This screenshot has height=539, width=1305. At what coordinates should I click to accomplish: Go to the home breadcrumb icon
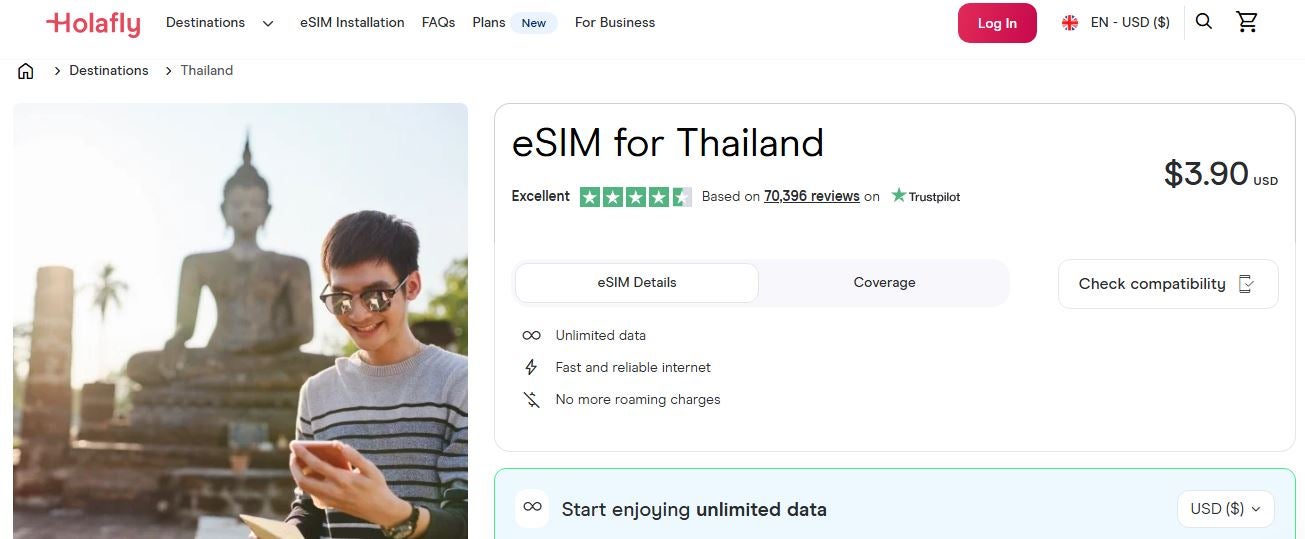pyautogui.click(x=26, y=71)
